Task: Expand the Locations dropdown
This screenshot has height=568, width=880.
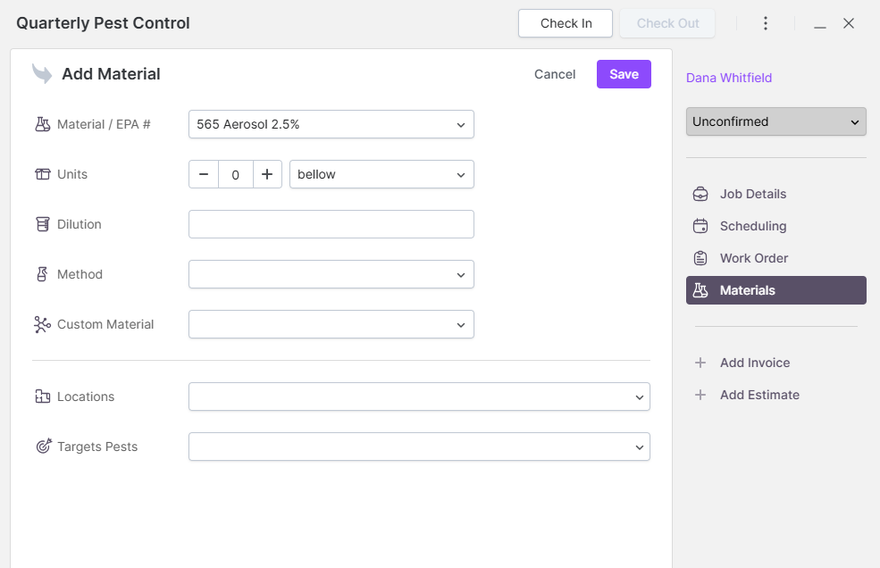Action: tap(419, 396)
